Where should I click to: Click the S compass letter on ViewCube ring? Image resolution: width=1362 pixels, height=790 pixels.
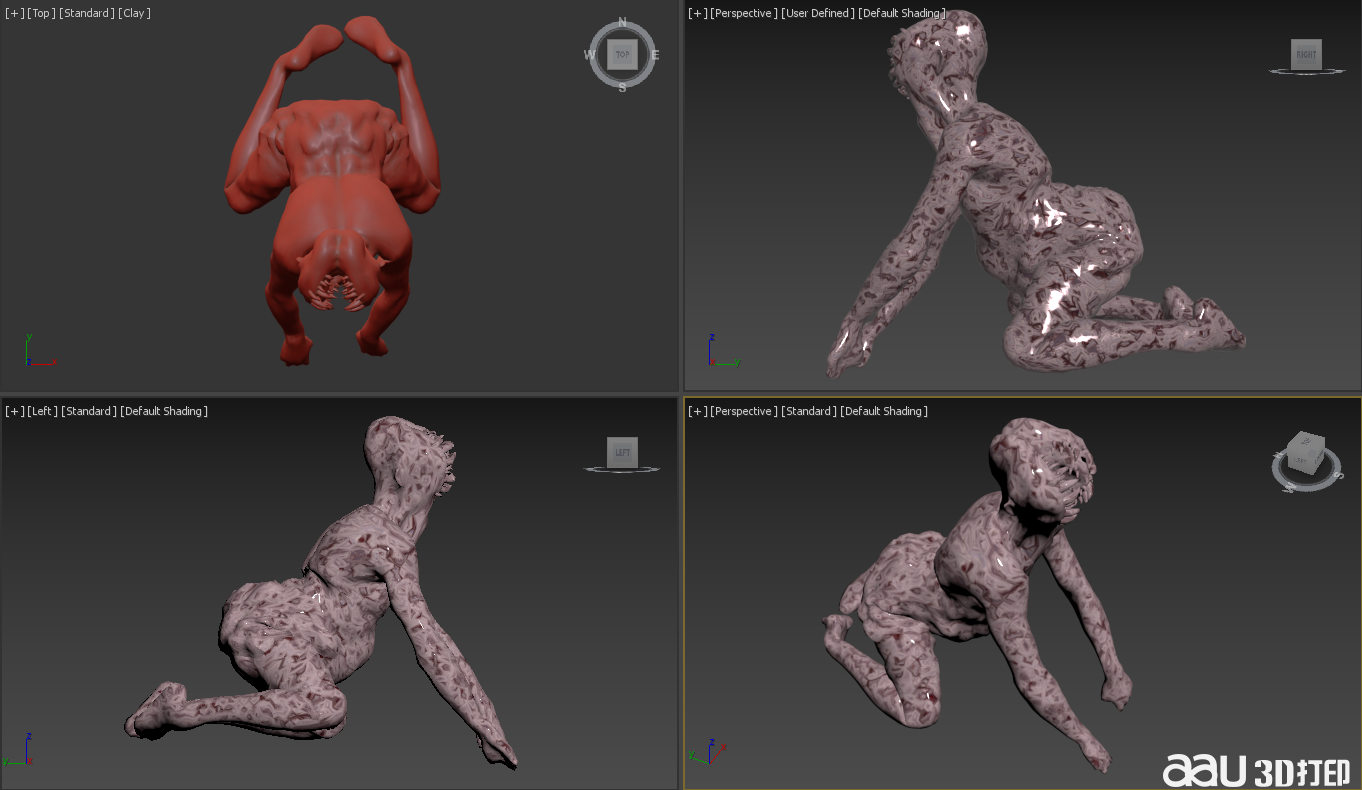coord(622,88)
